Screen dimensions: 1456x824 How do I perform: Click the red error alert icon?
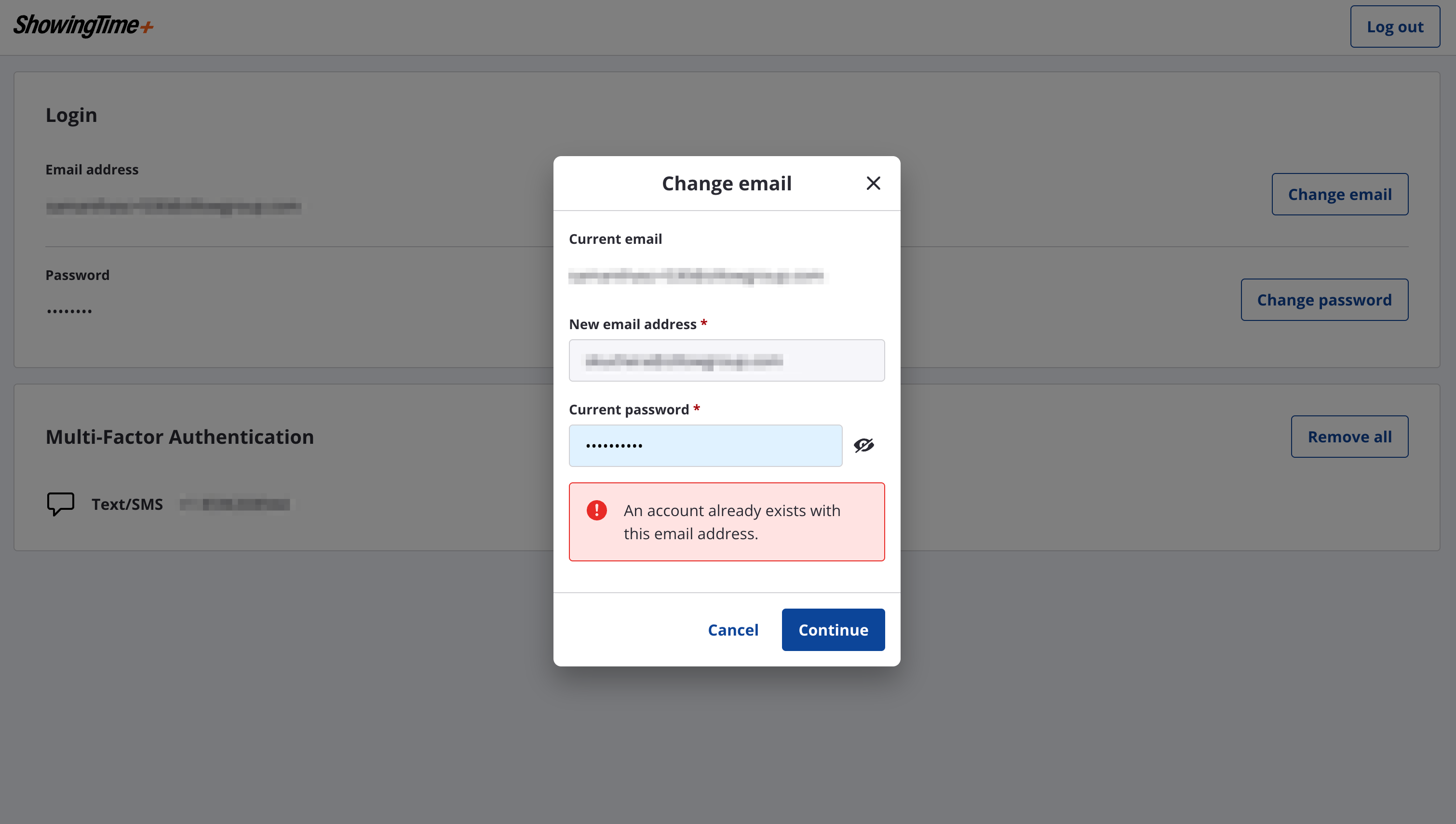tap(596, 510)
